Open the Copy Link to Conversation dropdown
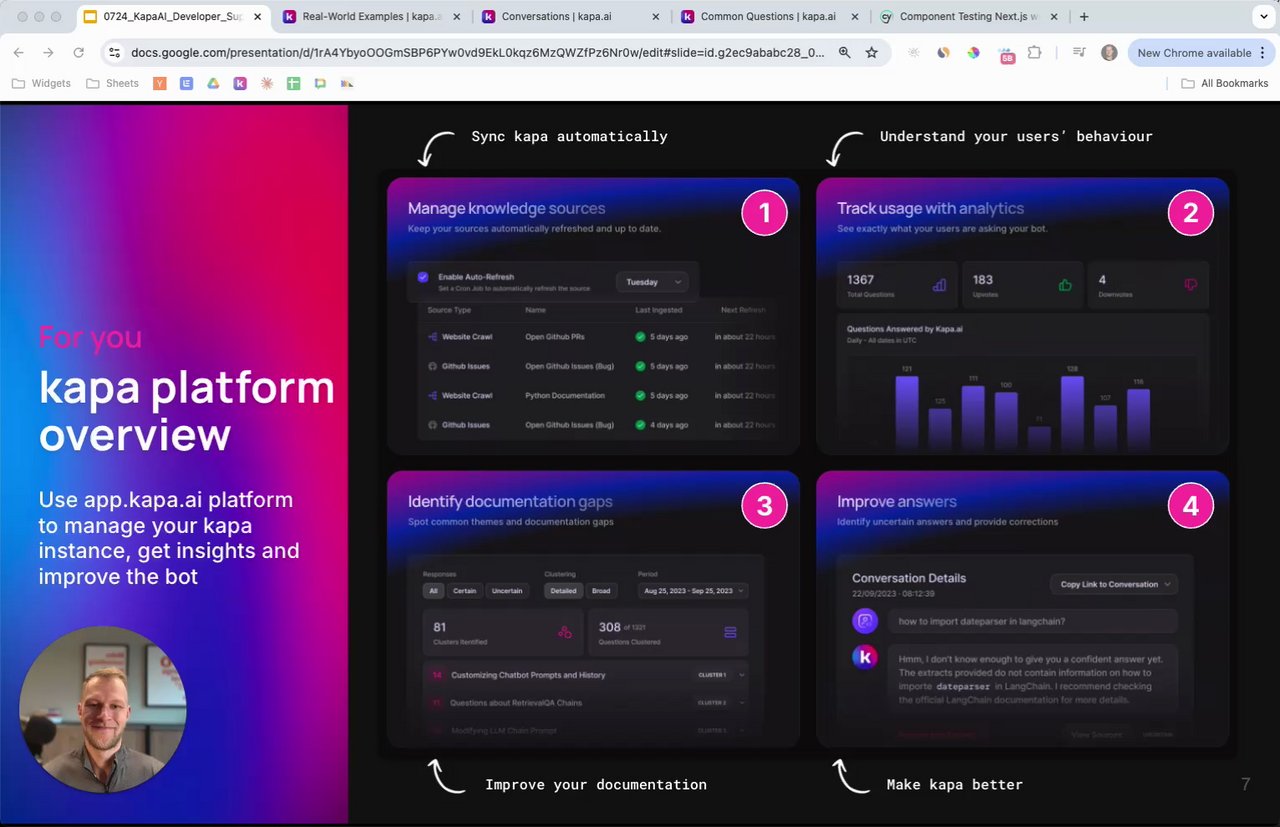1280x827 pixels. tap(1115, 584)
